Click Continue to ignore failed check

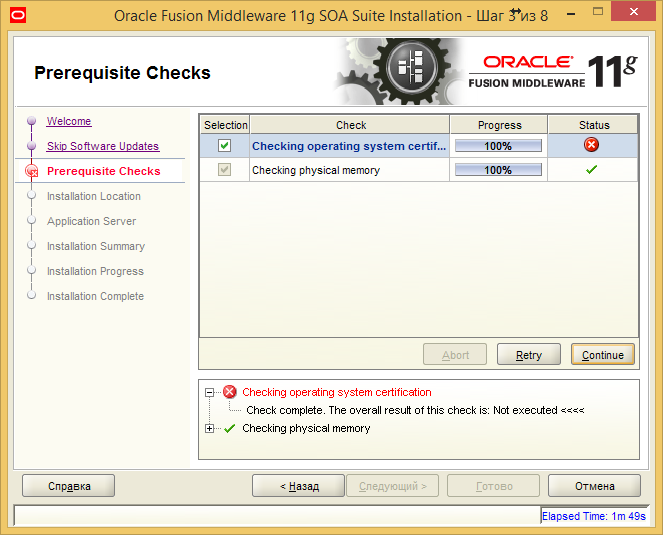tap(603, 354)
